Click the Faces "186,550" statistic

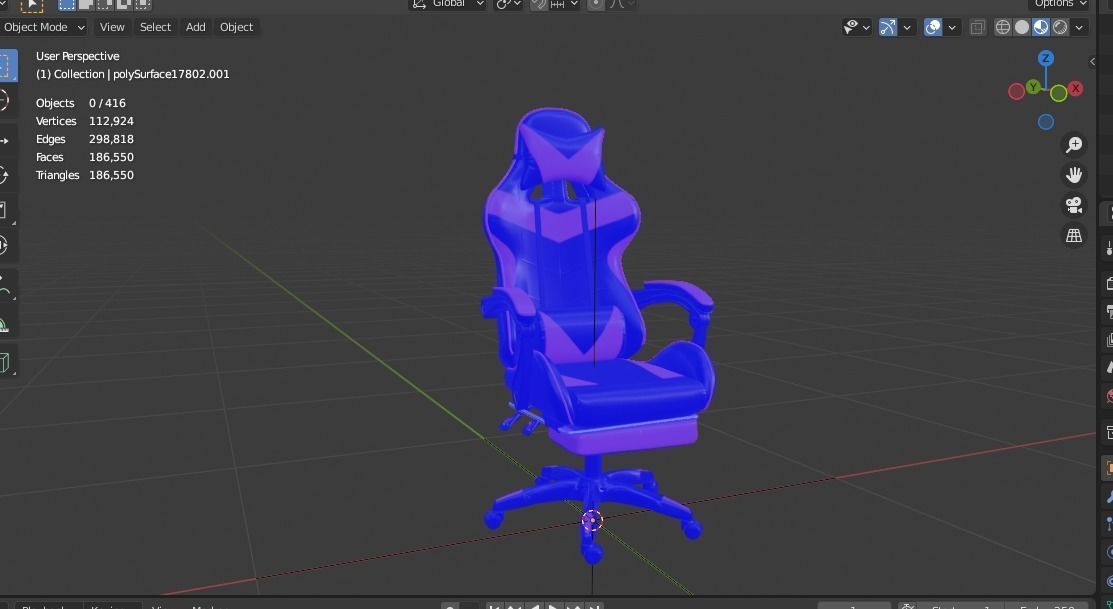click(x=111, y=157)
